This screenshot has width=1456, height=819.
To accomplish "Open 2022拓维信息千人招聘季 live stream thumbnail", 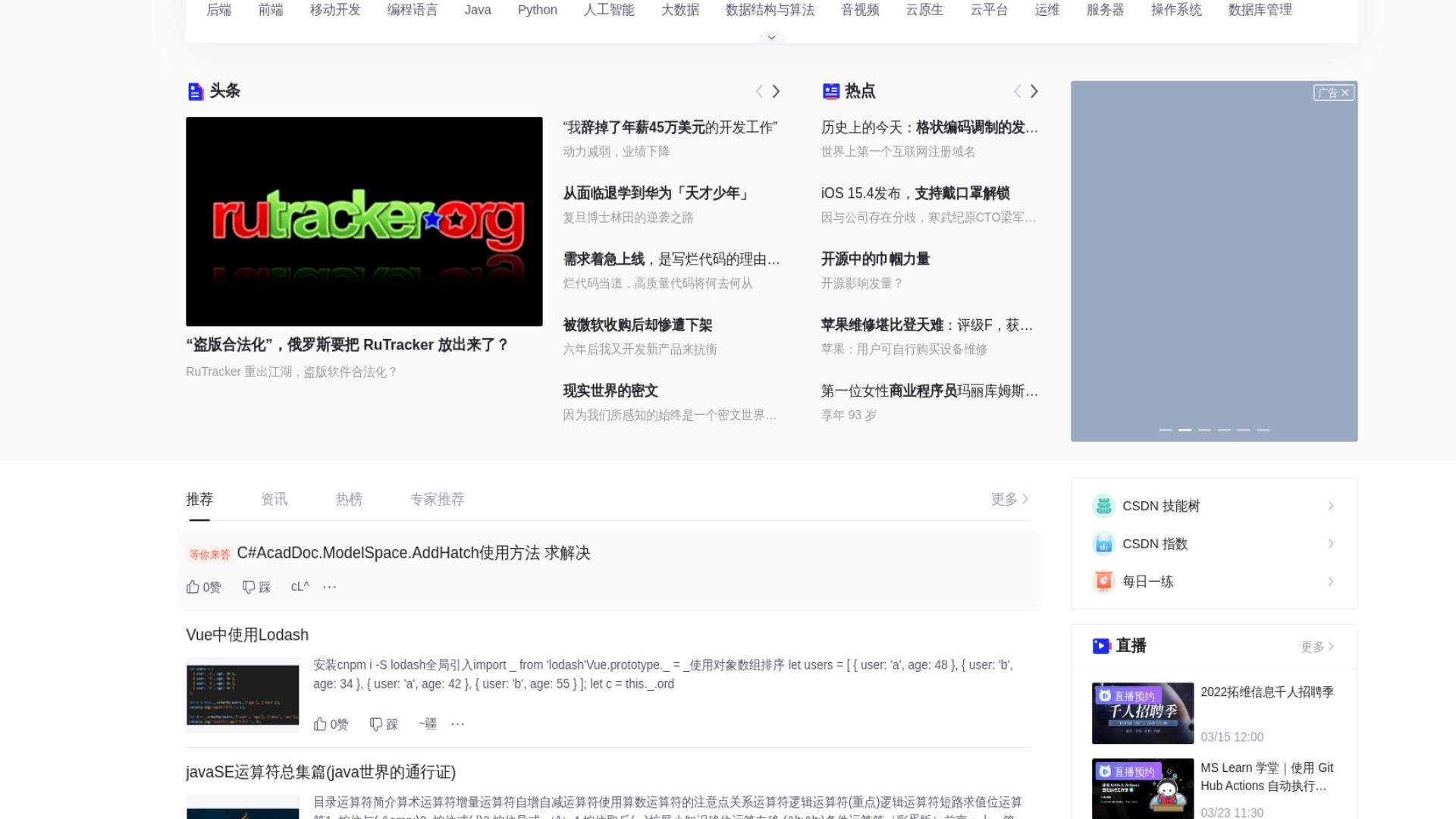I will pyautogui.click(x=1143, y=714).
